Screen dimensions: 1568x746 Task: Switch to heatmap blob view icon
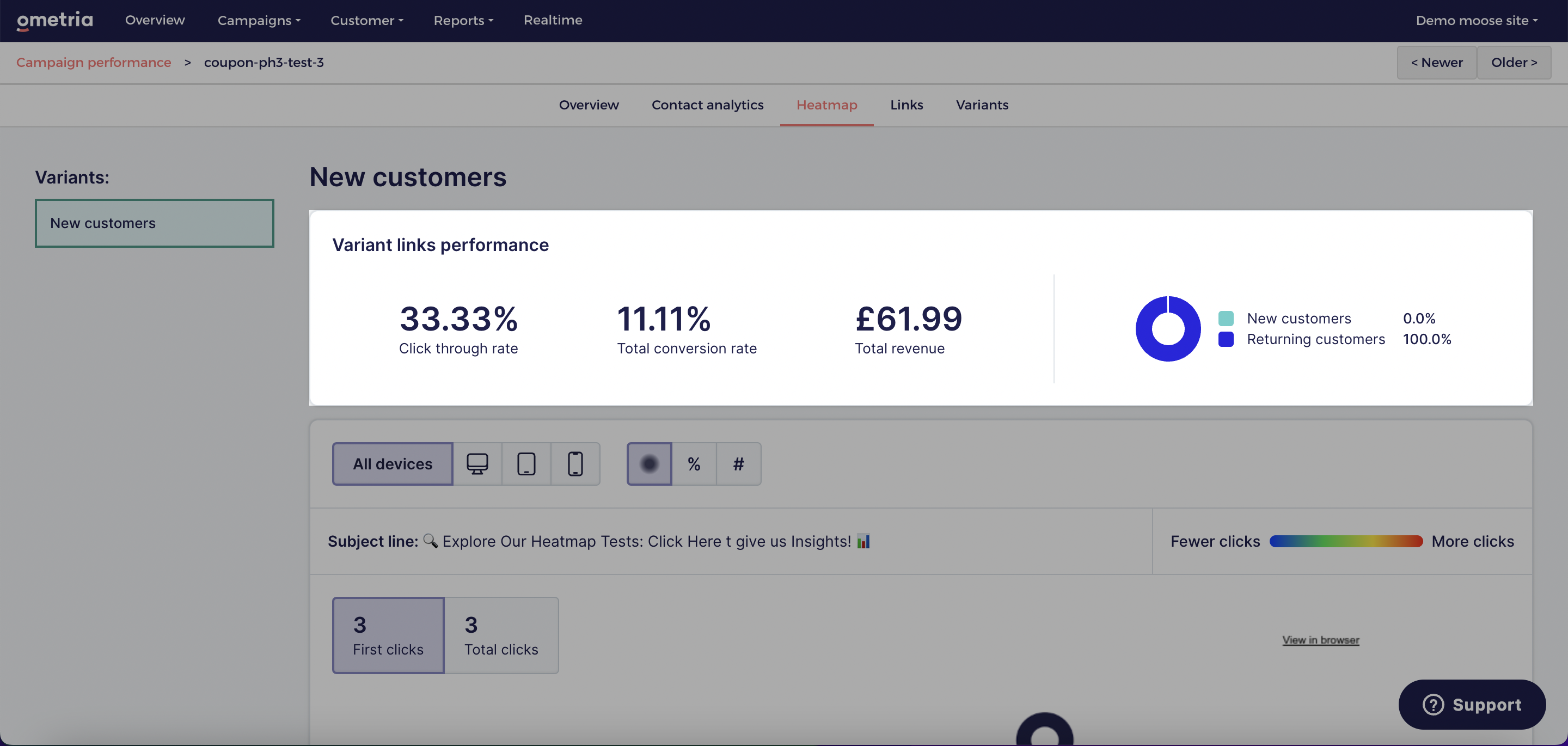pos(650,464)
